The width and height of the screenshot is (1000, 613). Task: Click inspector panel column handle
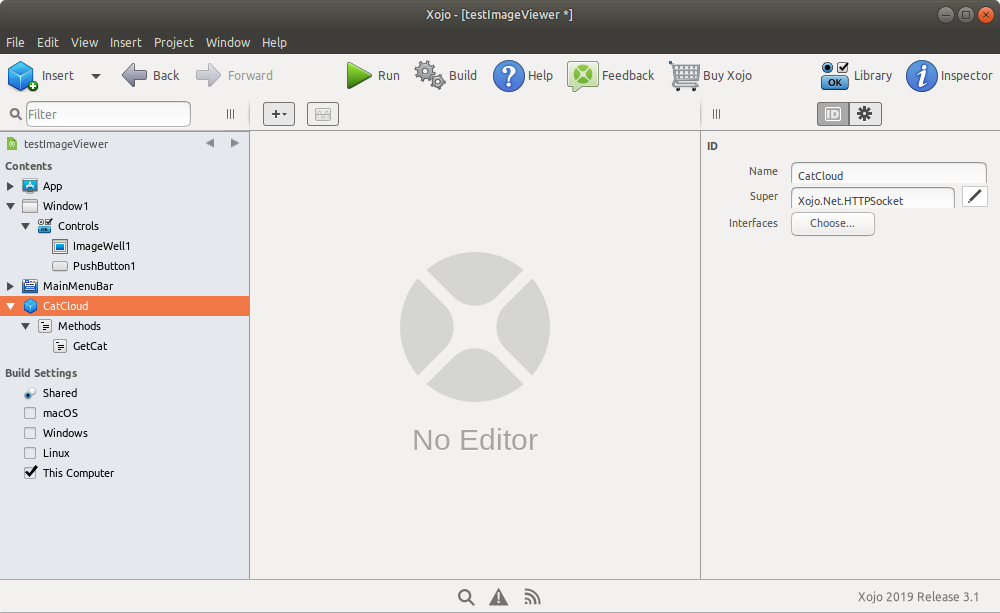(x=716, y=114)
